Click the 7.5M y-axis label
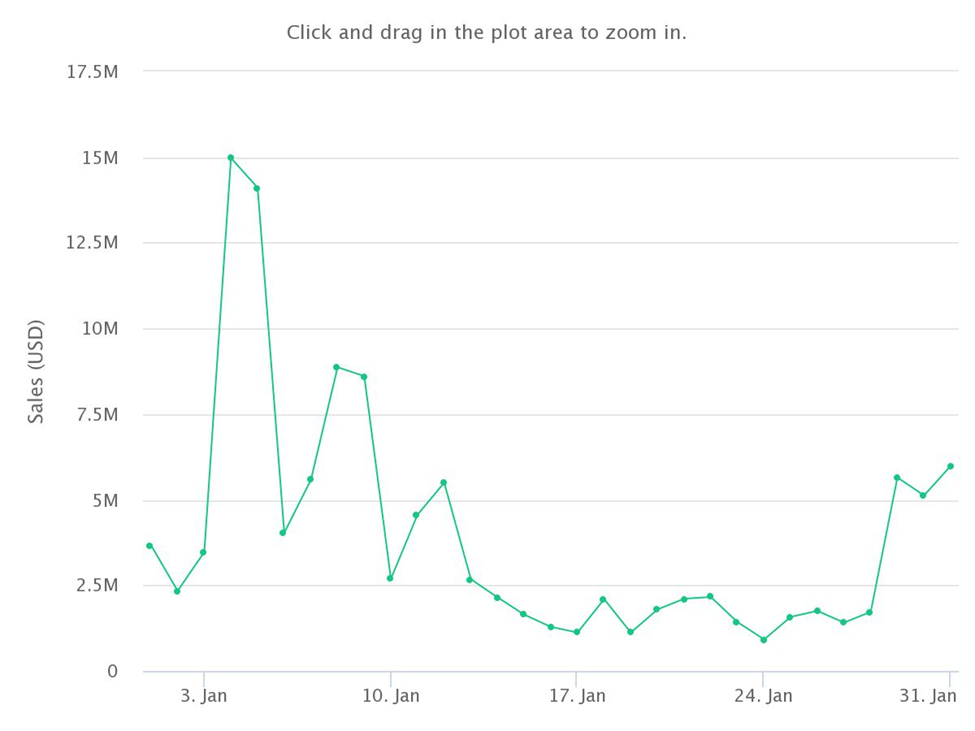The height and width of the screenshot is (731, 975). [98, 415]
